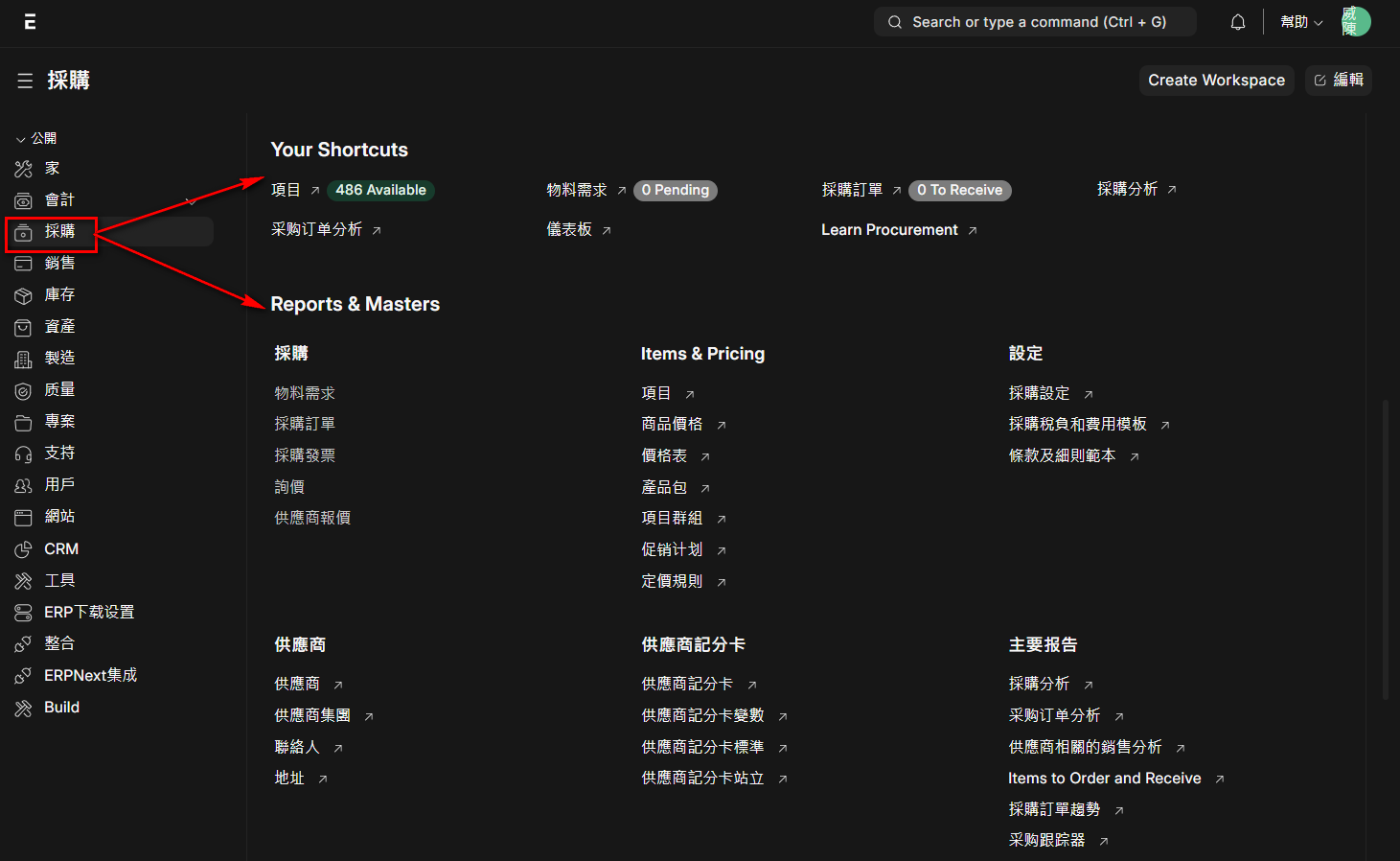
Task: Click the 支持 support headset icon
Action: (x=24, y=454)
